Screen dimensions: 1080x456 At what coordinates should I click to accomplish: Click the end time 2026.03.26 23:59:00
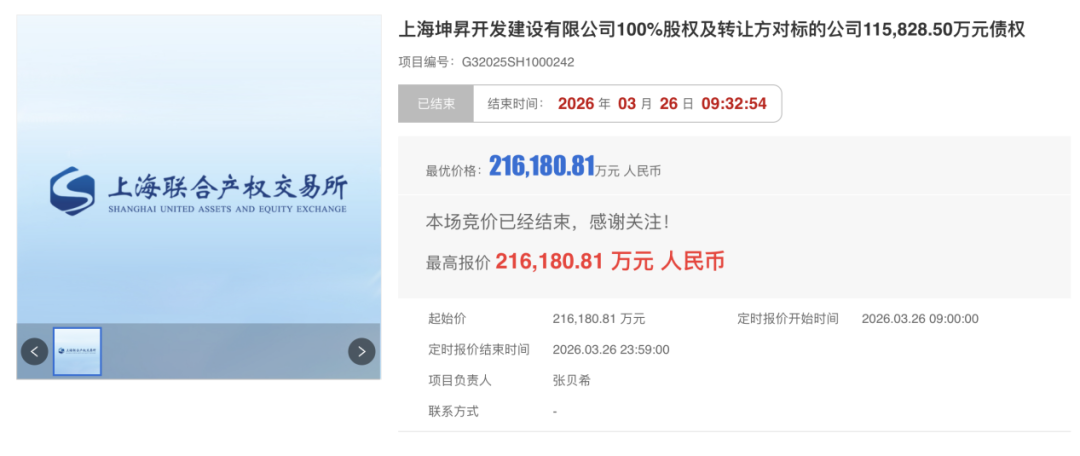click(x=610, y=350)
